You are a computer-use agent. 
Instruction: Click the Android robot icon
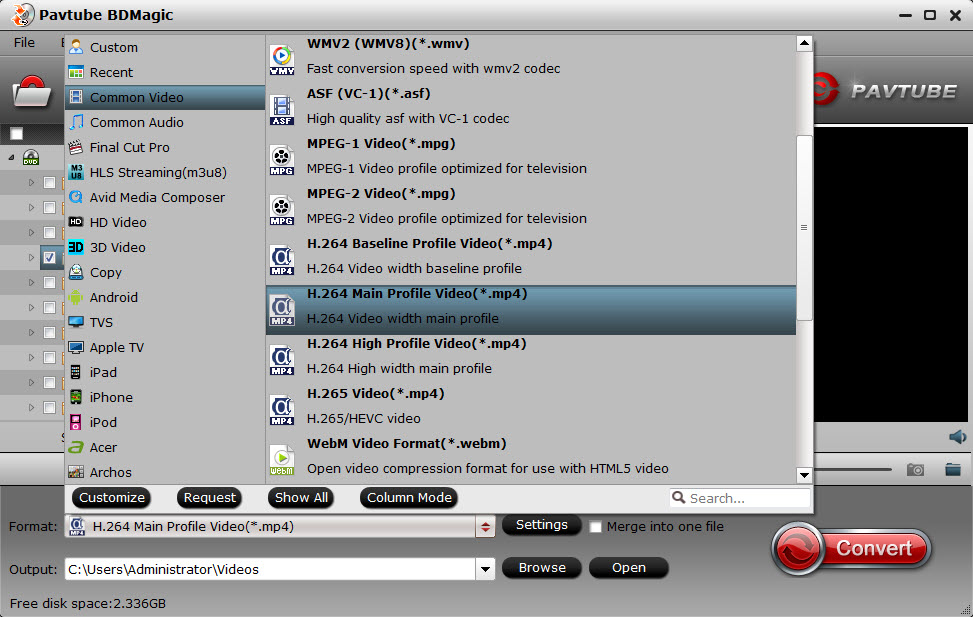pyautogui.click(x=76, y=297)
